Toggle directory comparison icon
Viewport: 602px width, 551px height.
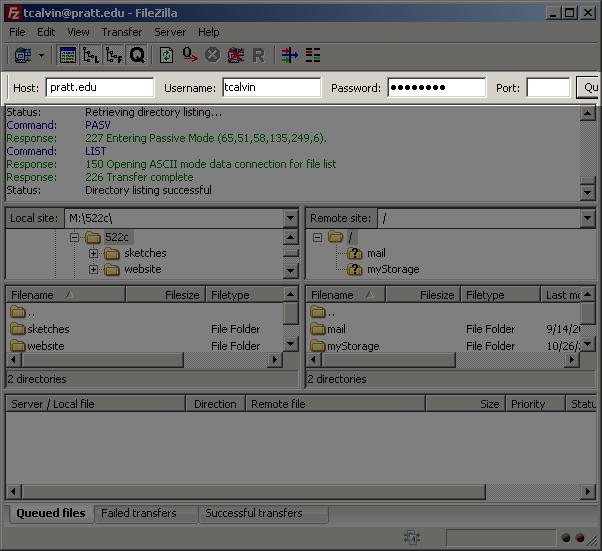[x=313, y=55]
